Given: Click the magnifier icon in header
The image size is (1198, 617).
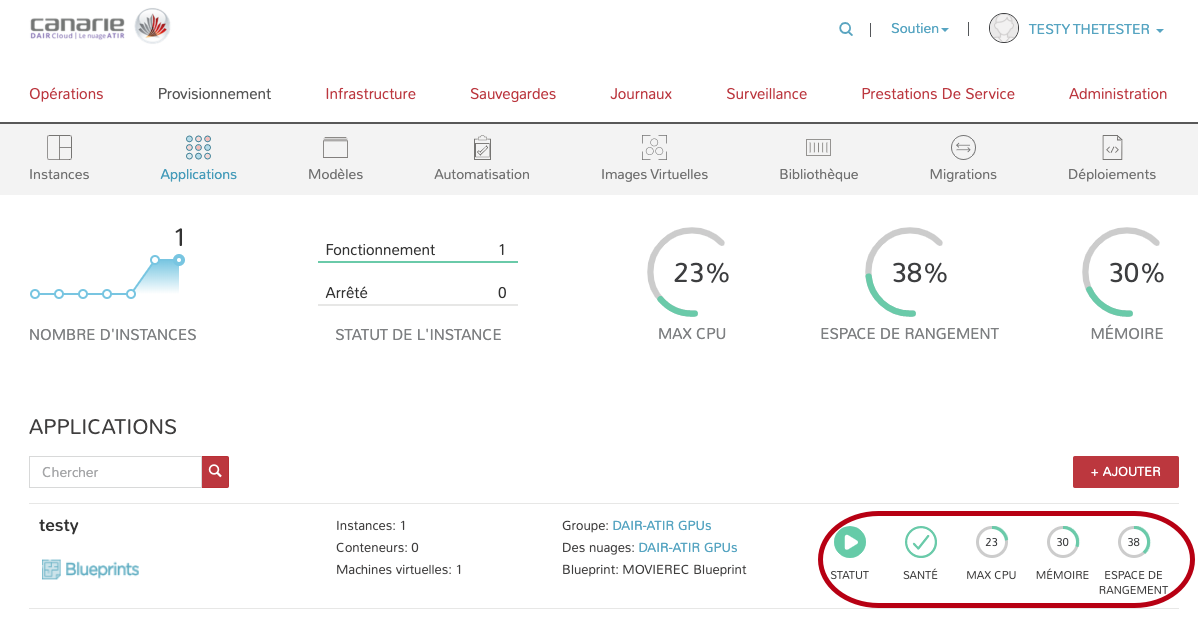Looking at the screenshot, I should click(846, 29).
